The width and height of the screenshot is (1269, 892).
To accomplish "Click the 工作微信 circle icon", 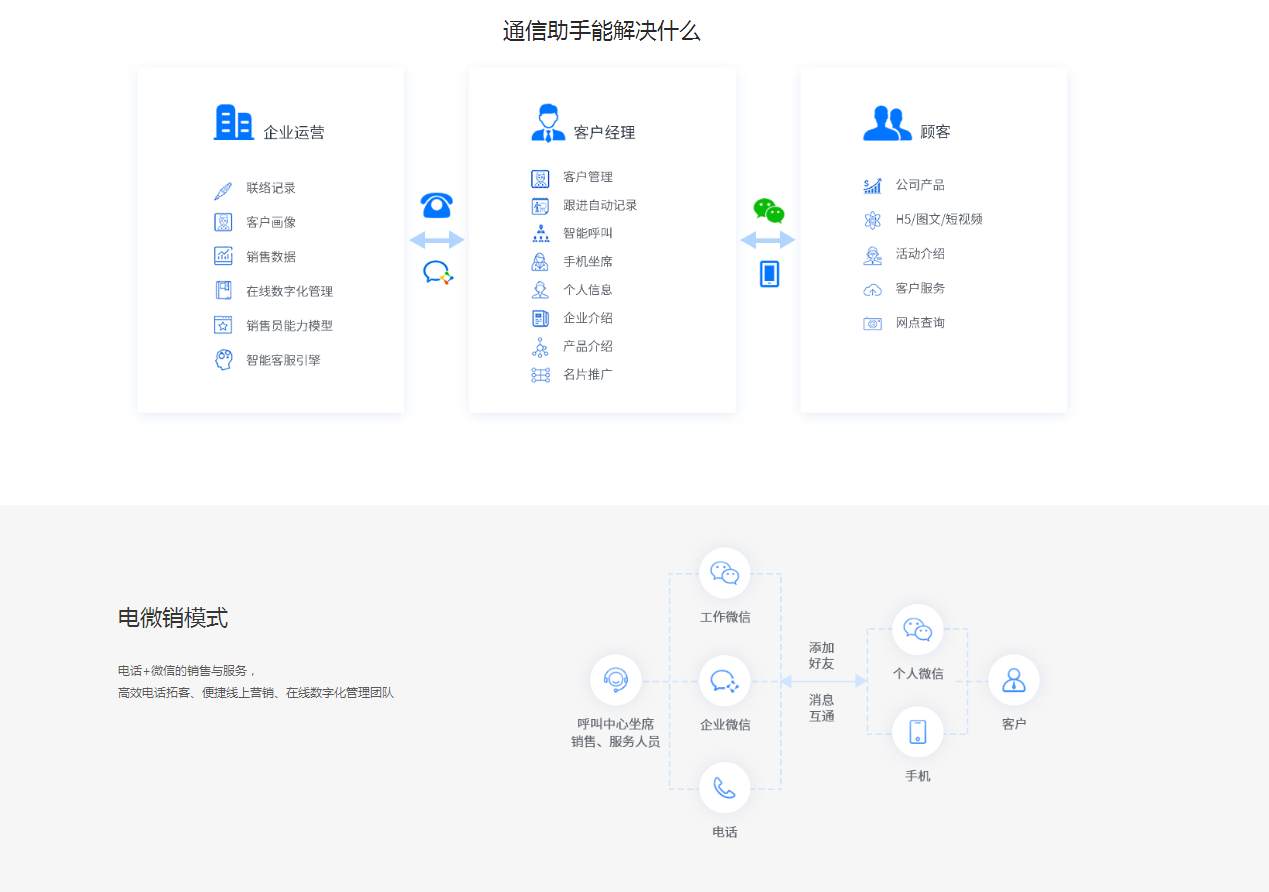I will [x=724, y=573].
